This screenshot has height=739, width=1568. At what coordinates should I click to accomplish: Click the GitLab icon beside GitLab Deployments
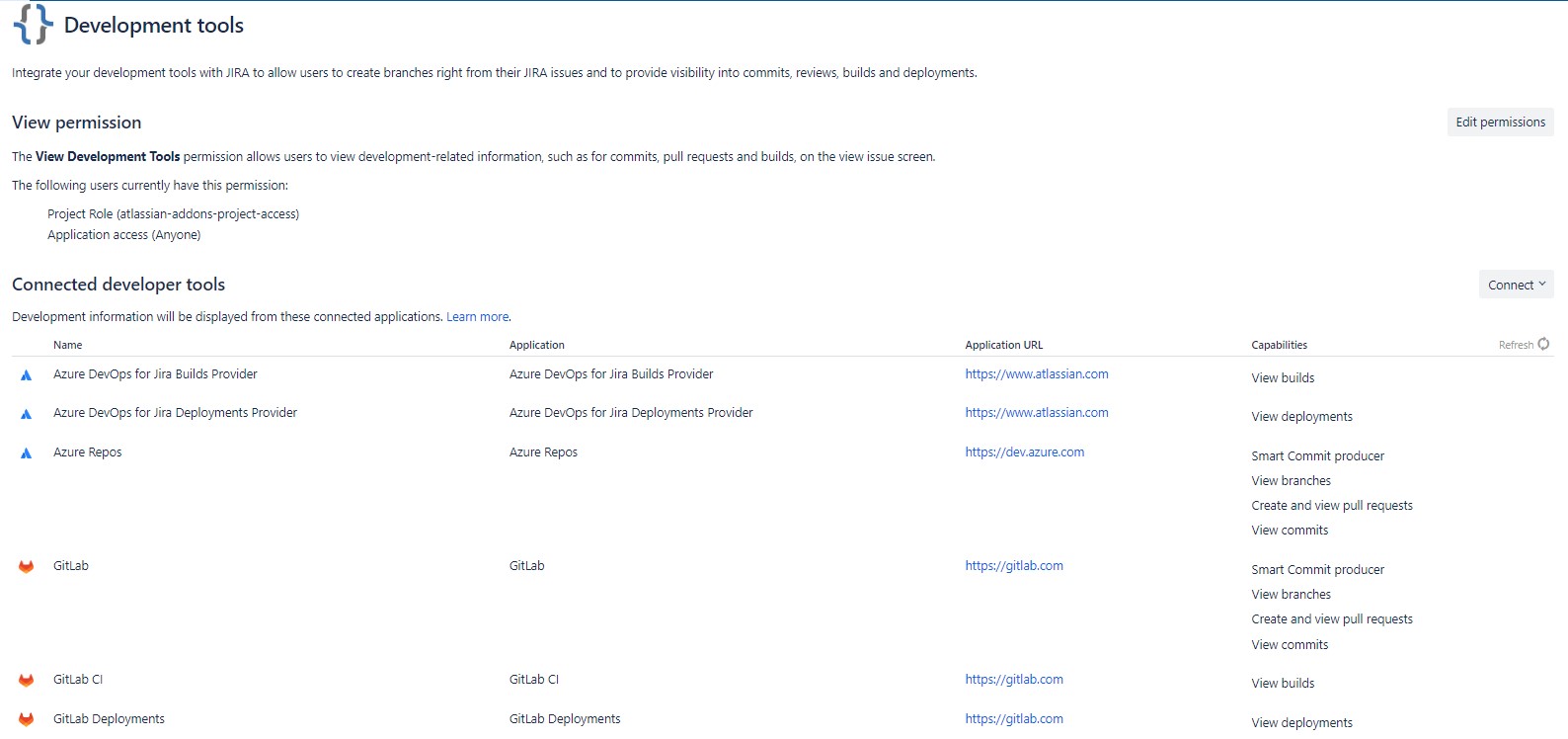pos(27,720)
